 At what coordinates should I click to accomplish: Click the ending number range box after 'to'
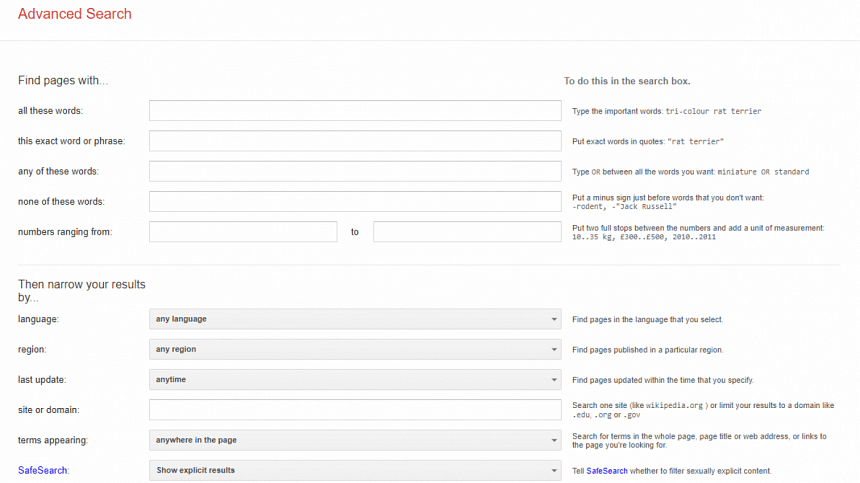[x=467, y=232]
